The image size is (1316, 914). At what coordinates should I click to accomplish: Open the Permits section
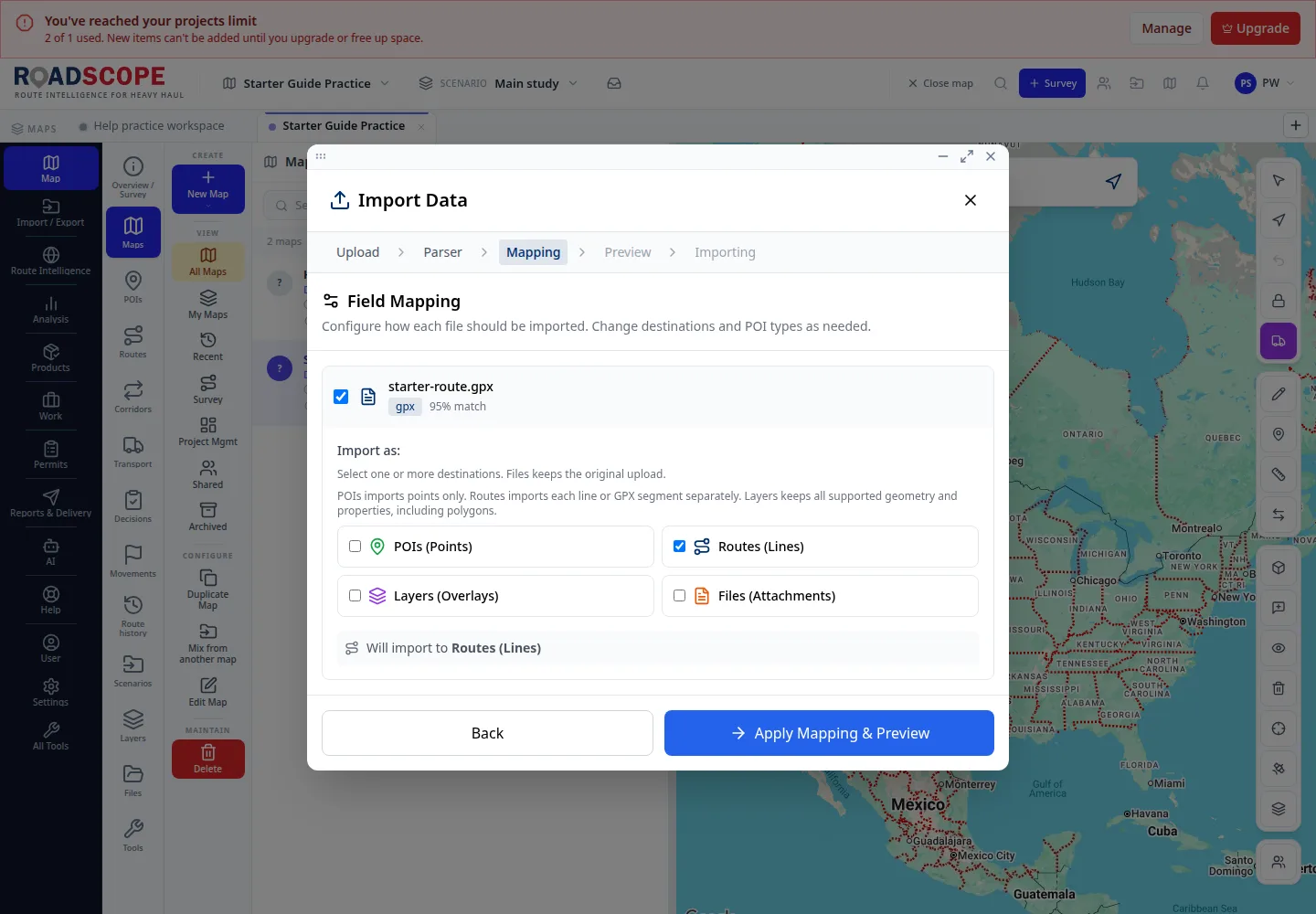[51, 454]
